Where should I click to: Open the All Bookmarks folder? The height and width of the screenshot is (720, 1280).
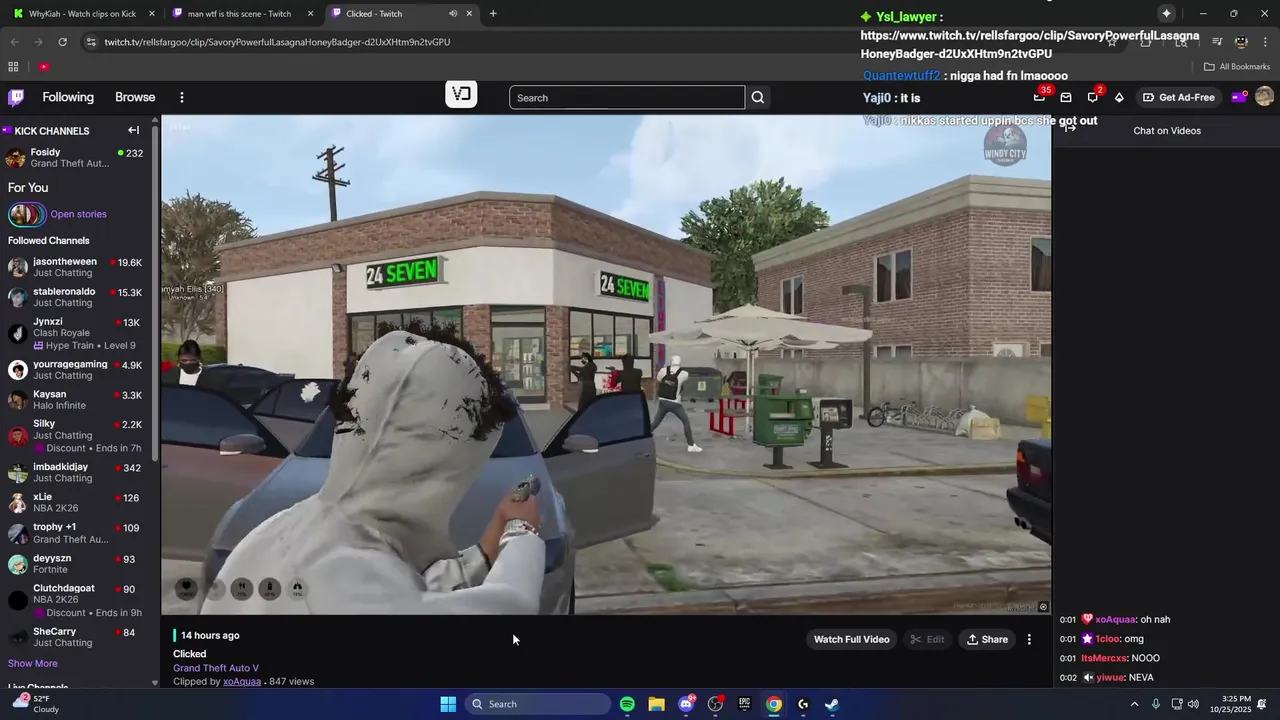[1237, 67]
